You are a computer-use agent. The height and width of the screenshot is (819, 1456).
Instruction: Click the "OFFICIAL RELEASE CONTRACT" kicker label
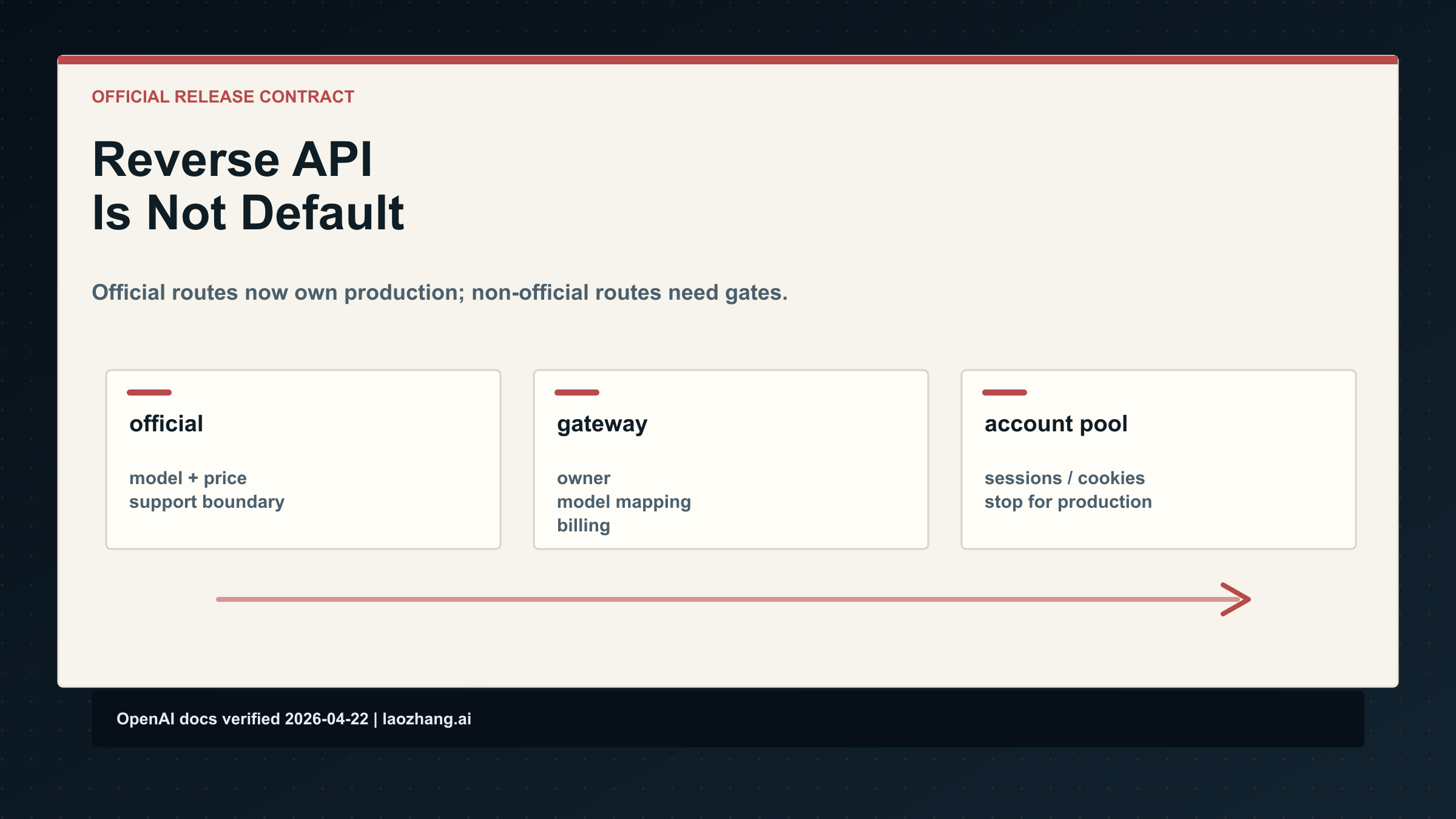tap(223, 96)
